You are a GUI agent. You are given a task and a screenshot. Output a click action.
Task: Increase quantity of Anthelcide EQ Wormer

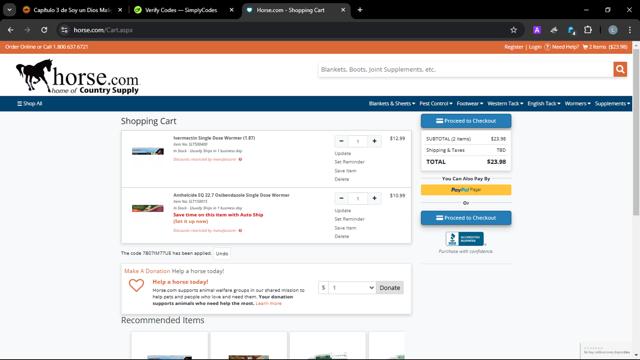[374, 198]
